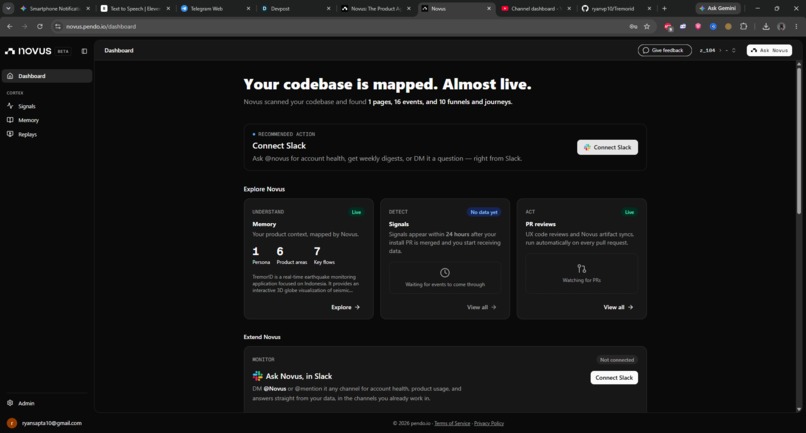
Task: Switch to Novus: The Product browser tab
Action: click(376, 9)
